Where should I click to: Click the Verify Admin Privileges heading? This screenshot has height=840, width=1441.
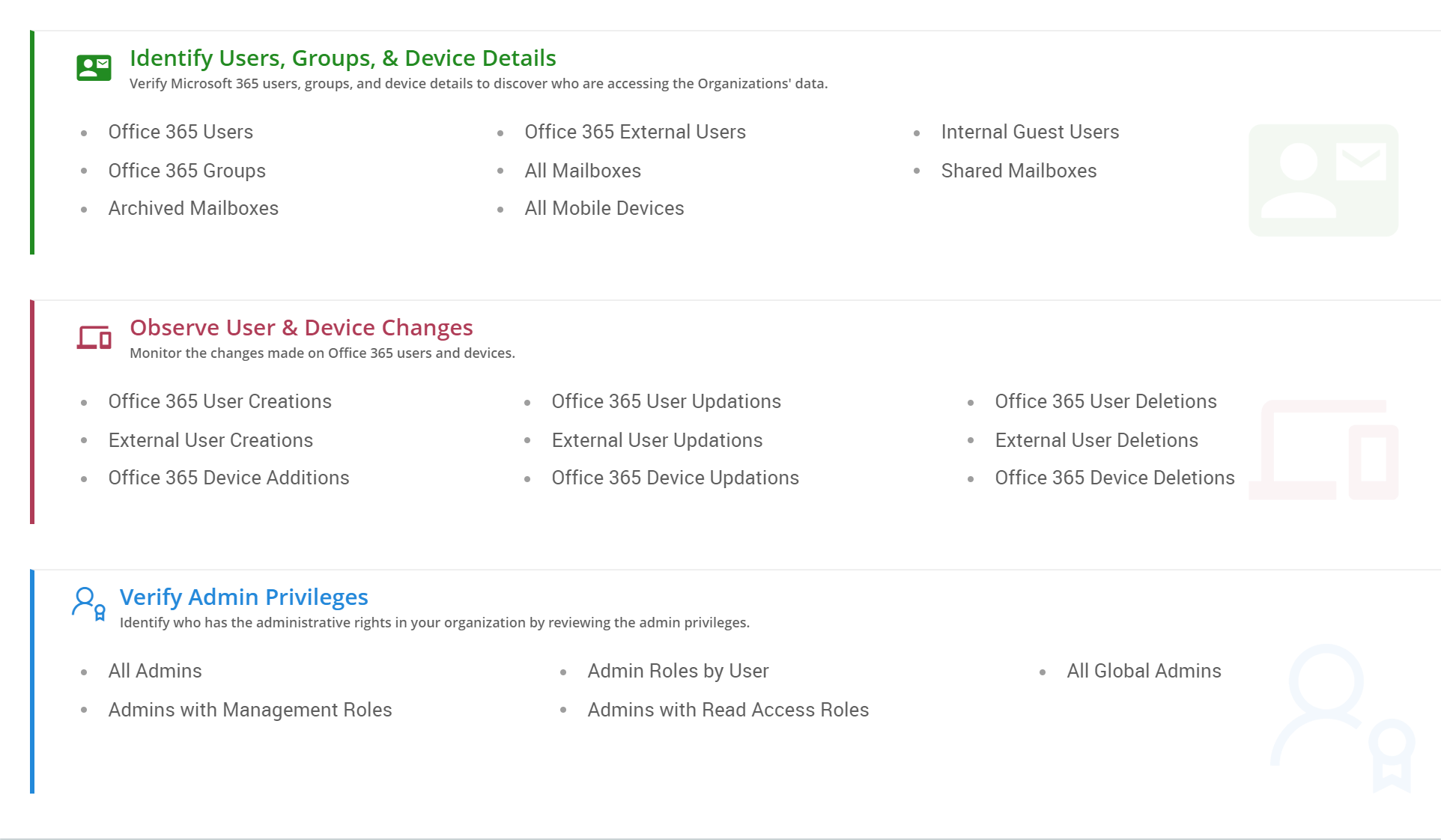click(244, 597)
